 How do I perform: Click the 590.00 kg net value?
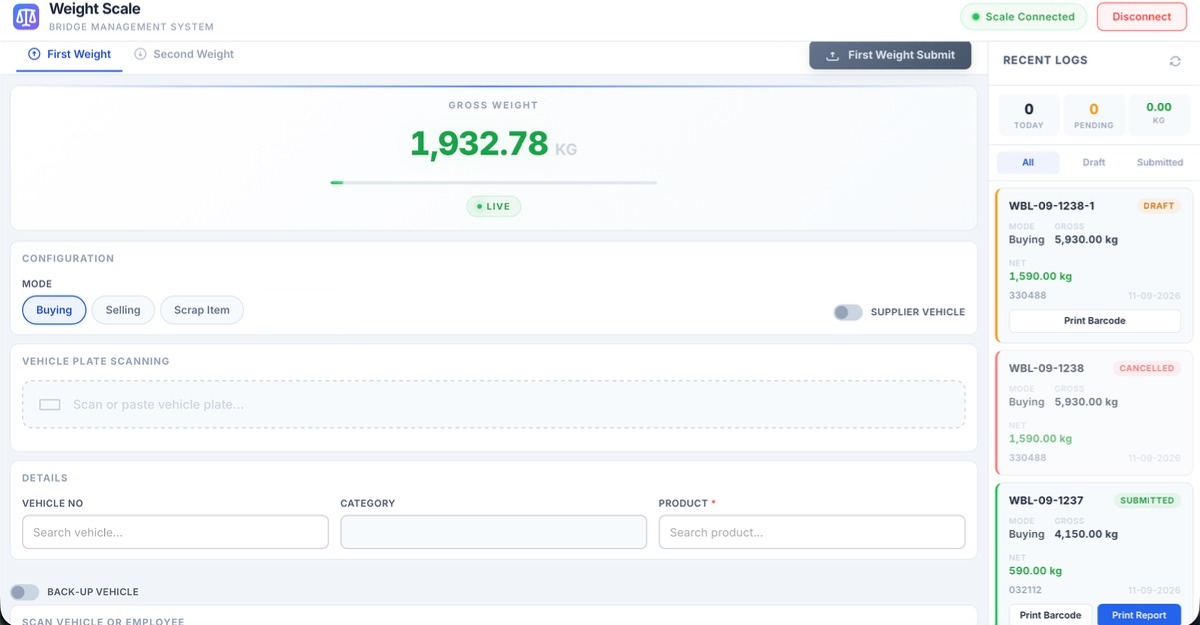pyautogui.click(x=1035, y=571)
